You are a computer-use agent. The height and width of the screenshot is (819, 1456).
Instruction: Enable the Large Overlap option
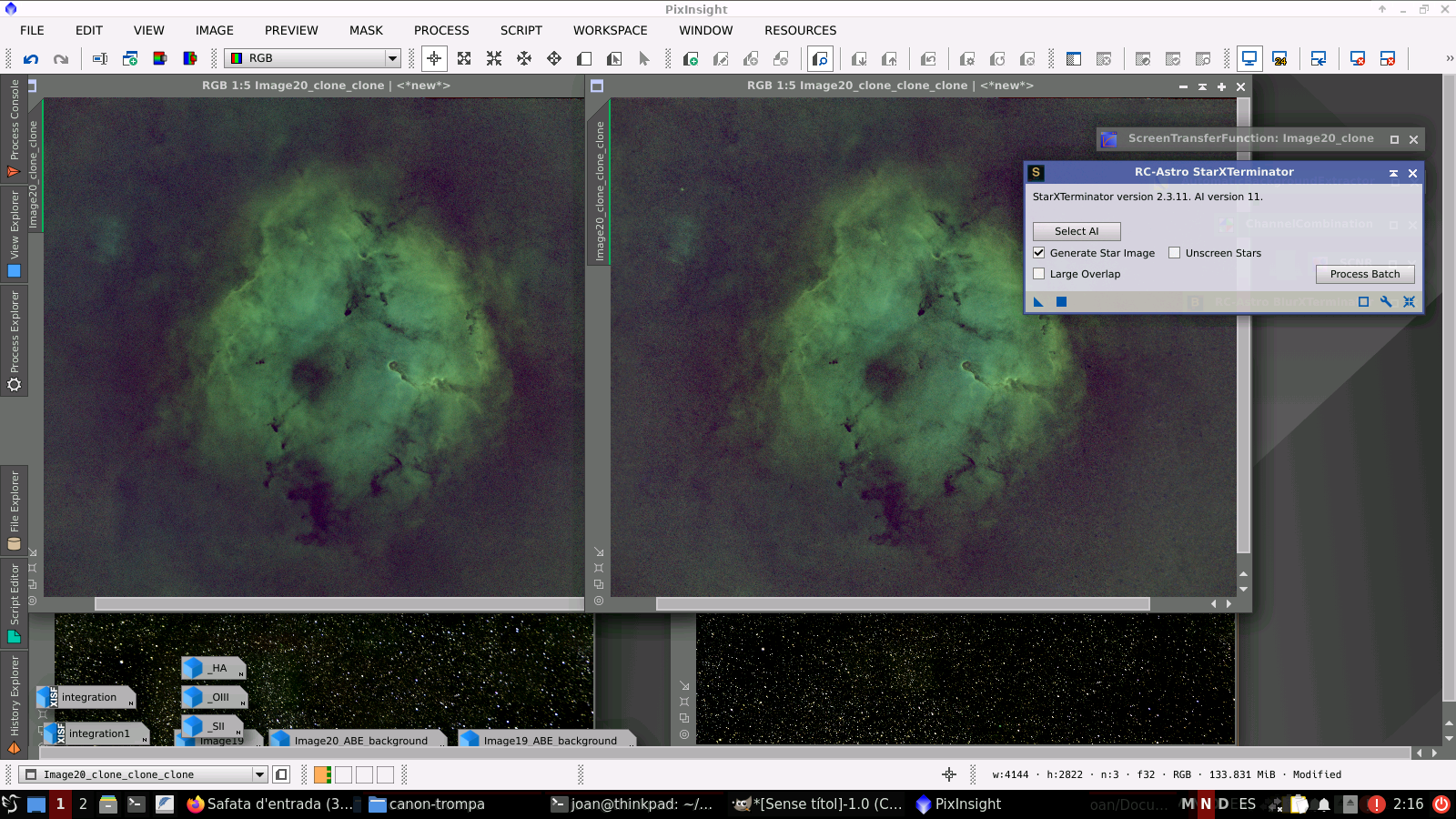pos(1039,274)
